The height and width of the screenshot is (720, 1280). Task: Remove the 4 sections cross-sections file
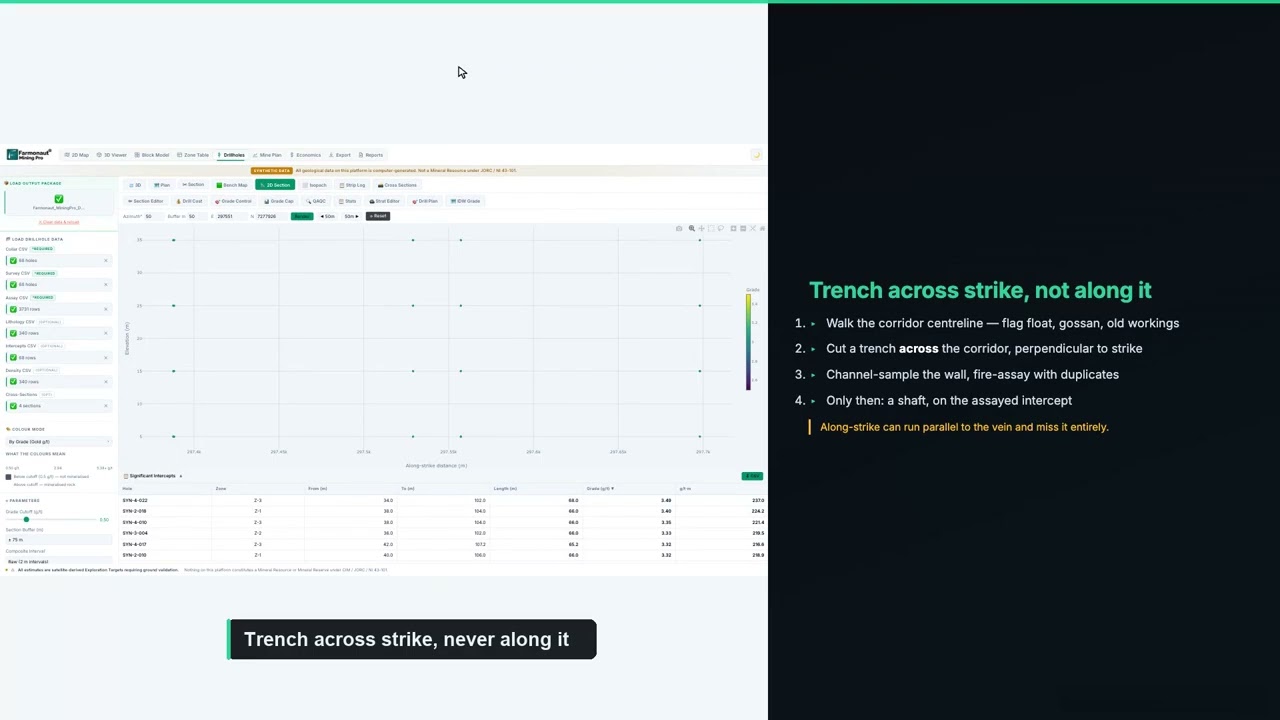106,406
